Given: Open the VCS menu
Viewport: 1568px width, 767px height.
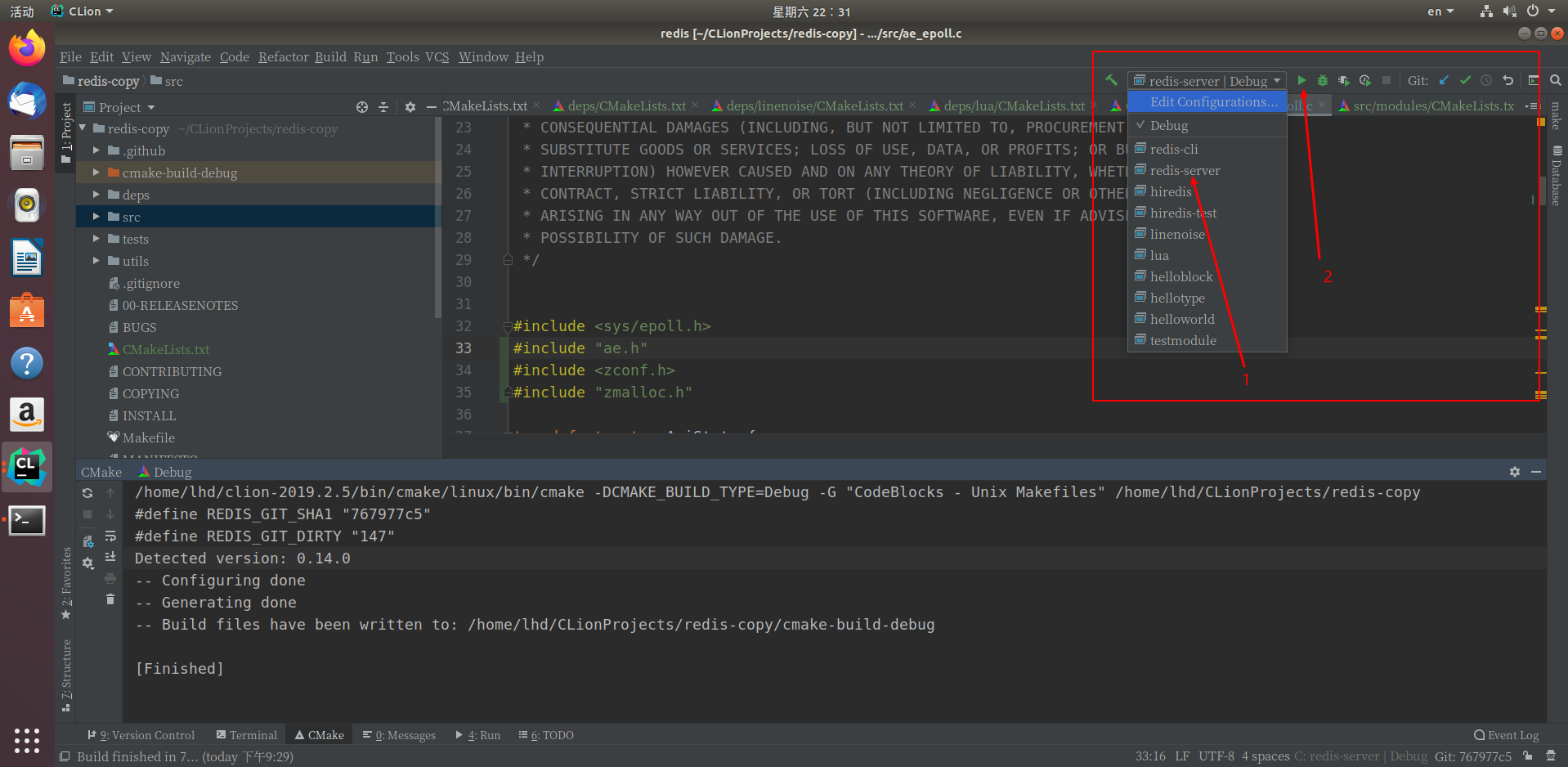Looking at the screenshot, I should pyautogui.click(x=437, y=56).
